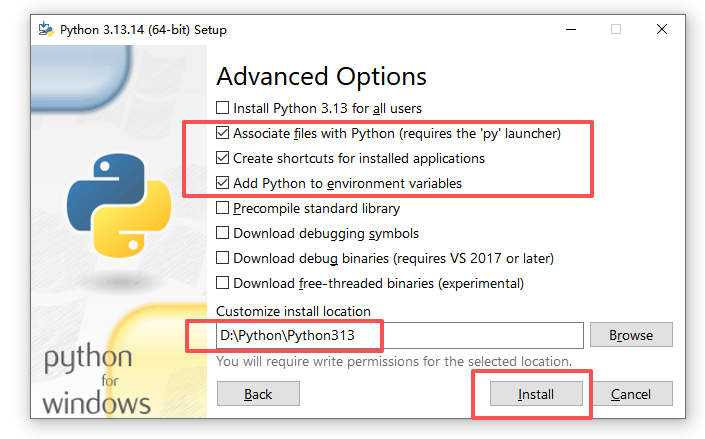
Task: Enable Download debugging symbols checkbox
Action: tap(222, 233)
